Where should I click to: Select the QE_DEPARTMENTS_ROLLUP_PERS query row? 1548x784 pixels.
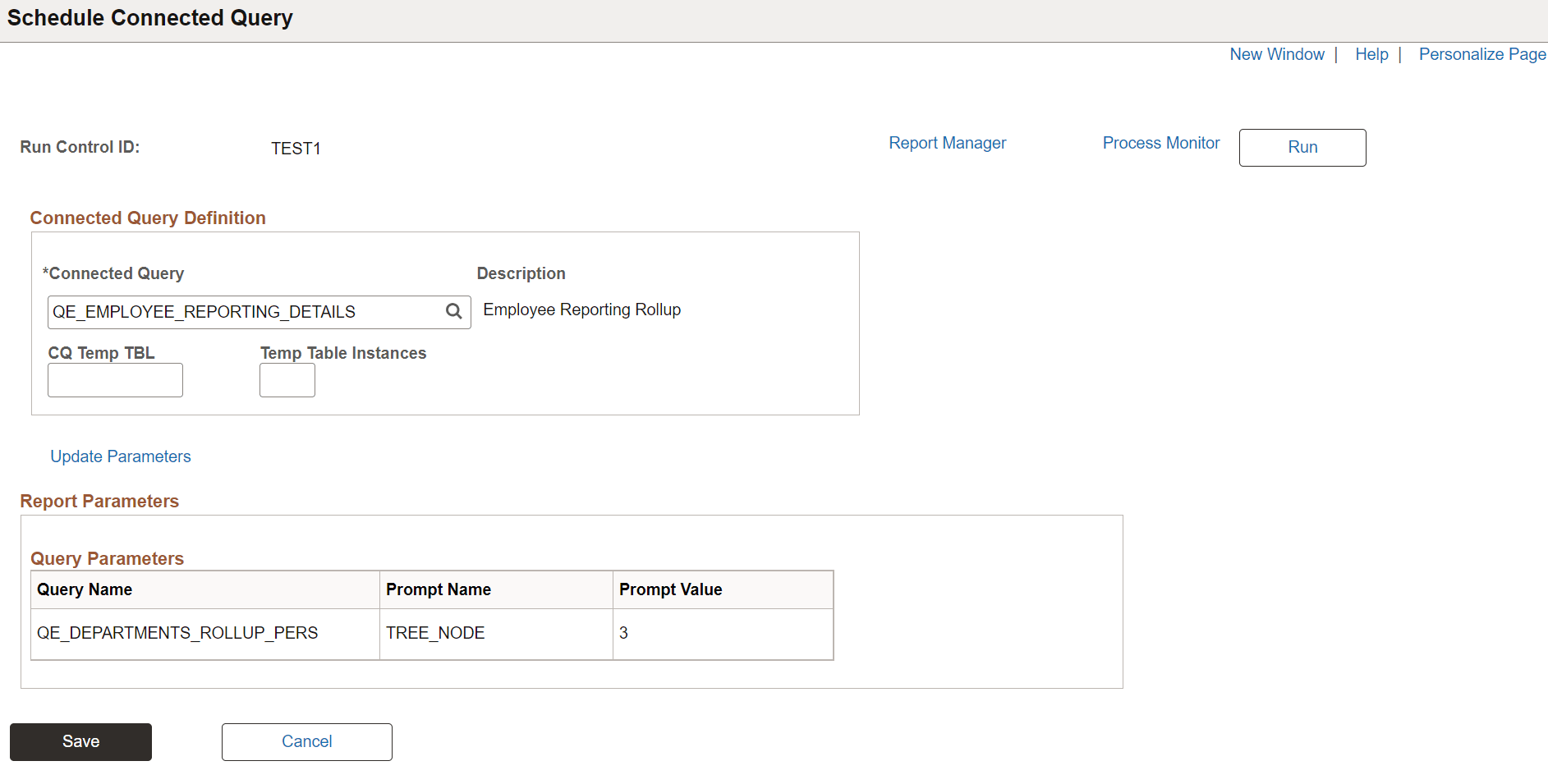[177, 633]
